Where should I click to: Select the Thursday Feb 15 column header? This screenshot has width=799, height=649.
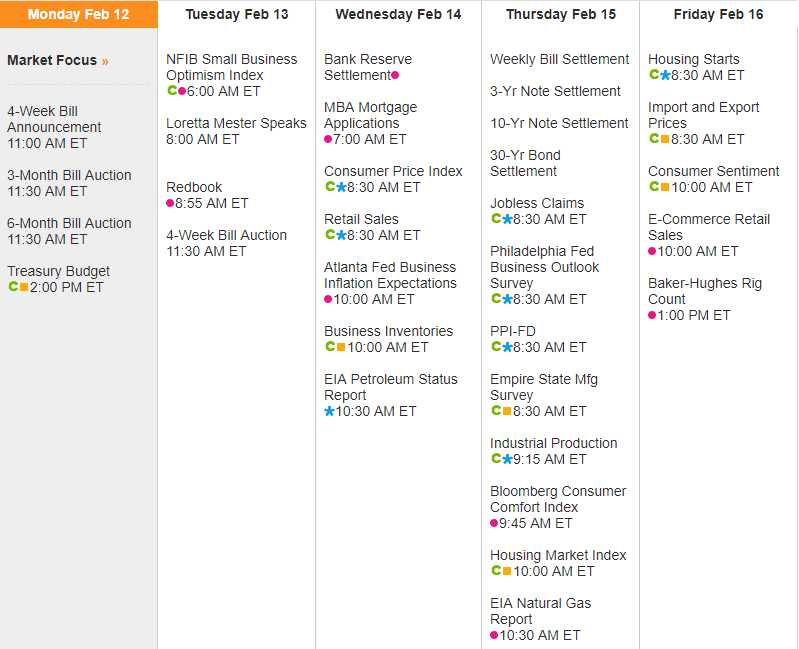[x=560, y=14]
